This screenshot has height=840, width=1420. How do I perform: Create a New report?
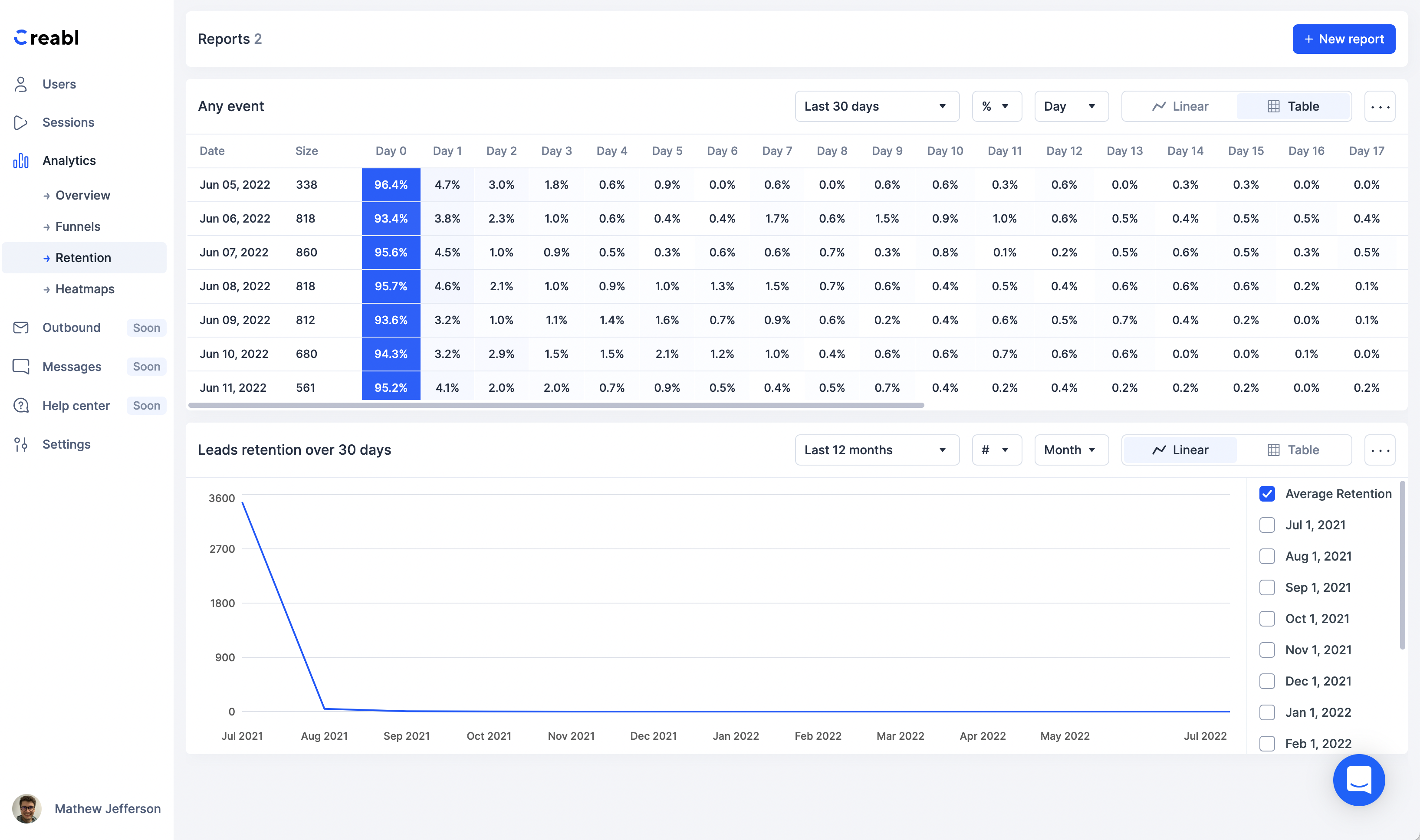[1344, 39]
